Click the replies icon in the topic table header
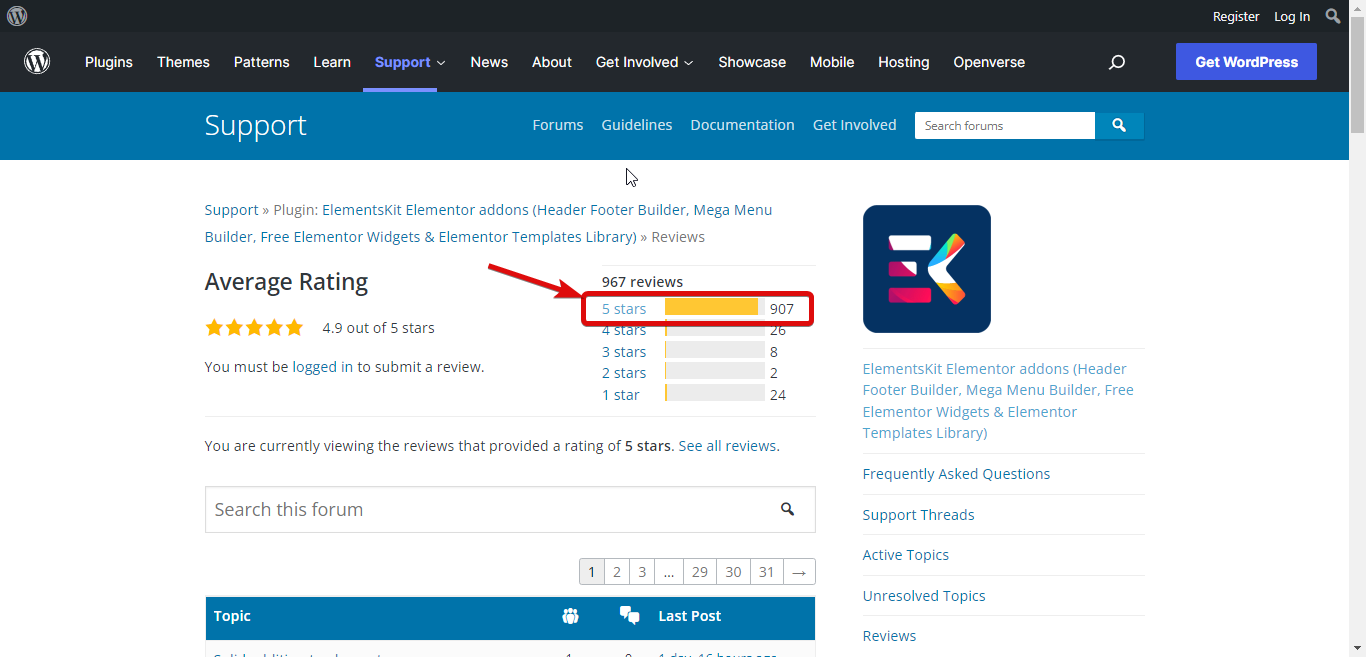Screen dimensions: 1366x657 629,616
